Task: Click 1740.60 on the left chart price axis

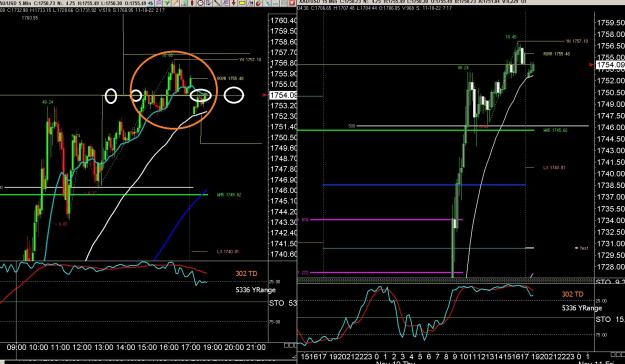Action: [x=283, y=254]
